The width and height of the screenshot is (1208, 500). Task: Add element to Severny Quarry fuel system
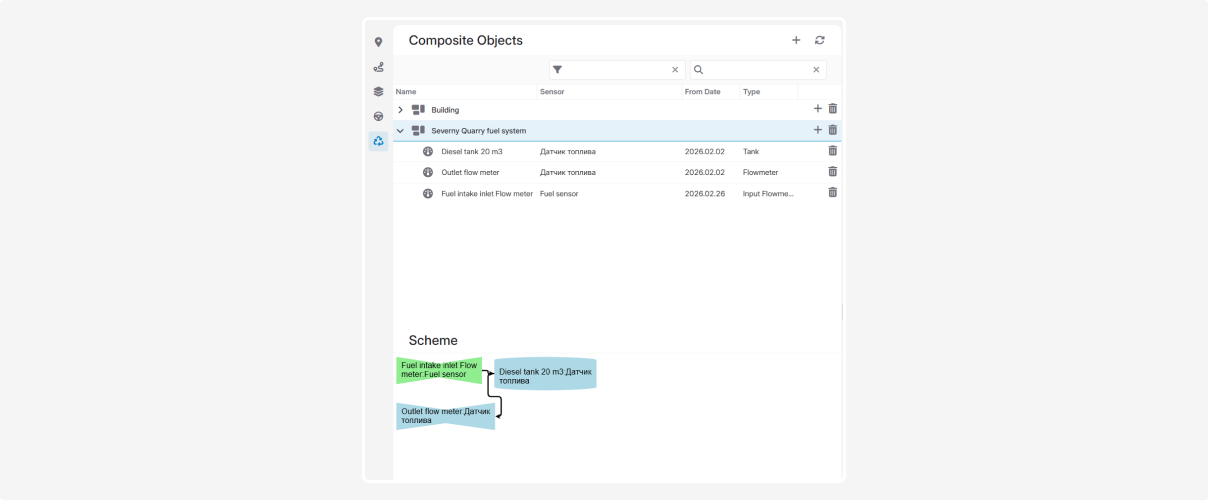coord(817,130)
